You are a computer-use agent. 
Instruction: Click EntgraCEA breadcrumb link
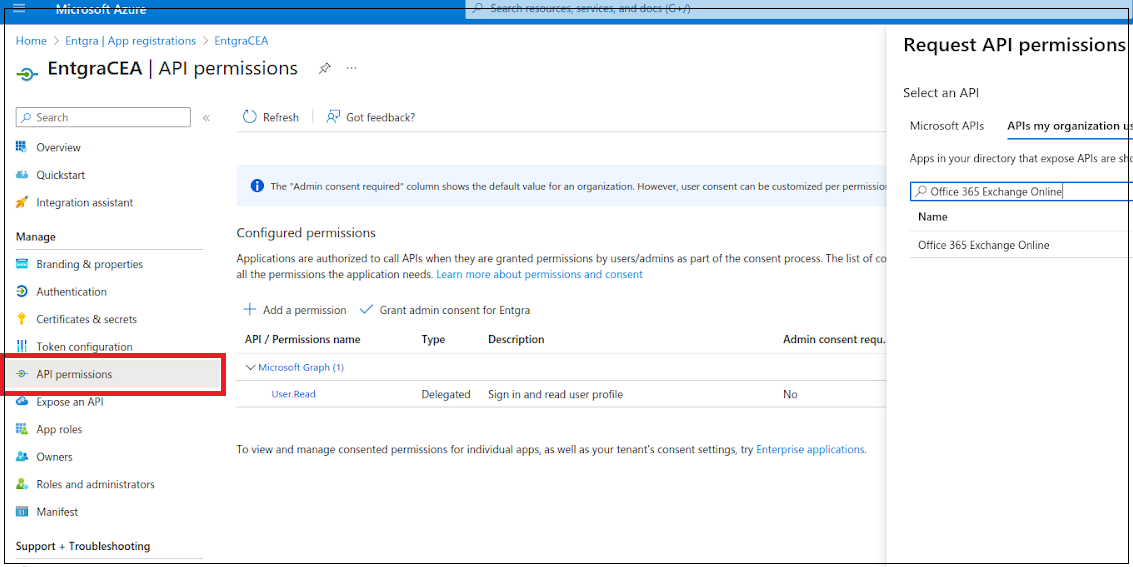point(241,40)
